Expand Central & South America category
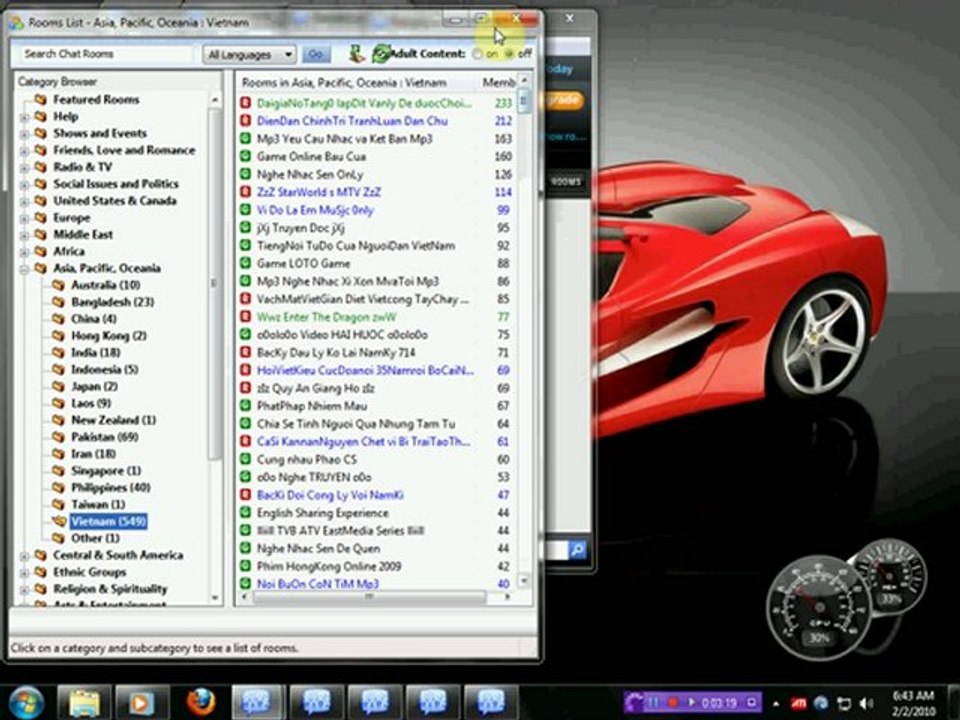Screen dimensions: 960x720 [24, 556]
